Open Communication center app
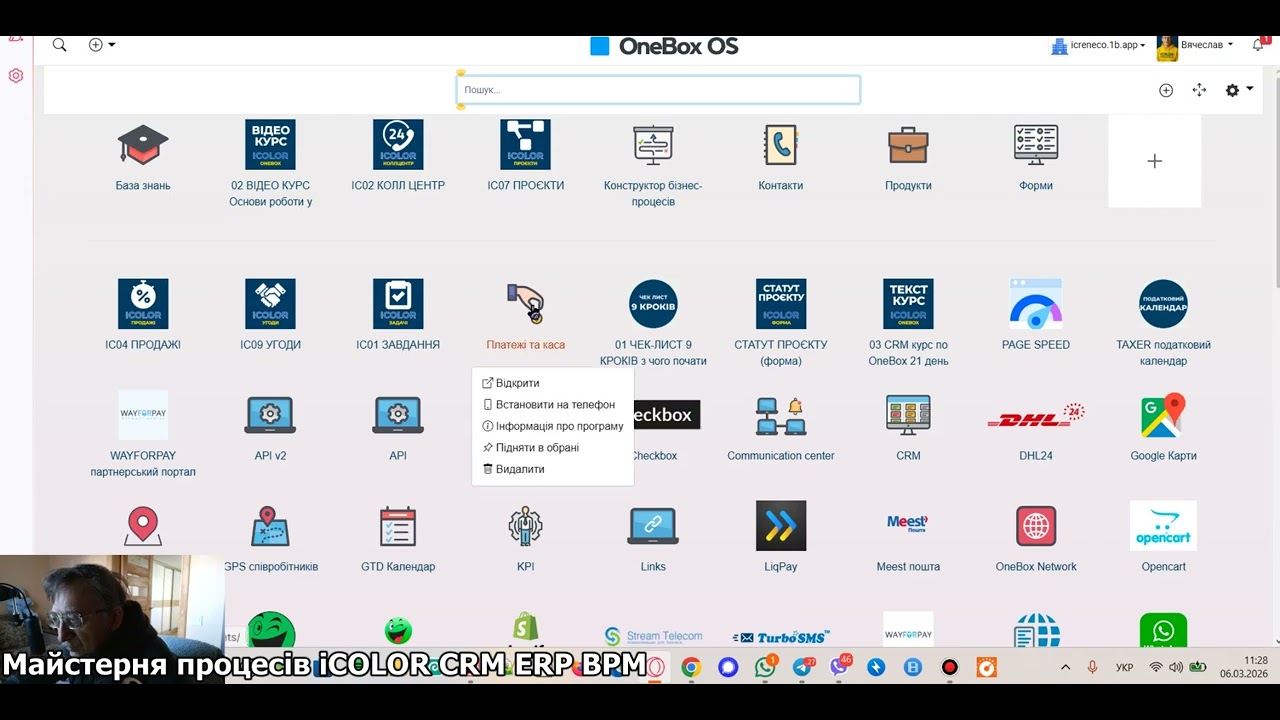This screenshot has width=1280, height=720. pos(781,415)
